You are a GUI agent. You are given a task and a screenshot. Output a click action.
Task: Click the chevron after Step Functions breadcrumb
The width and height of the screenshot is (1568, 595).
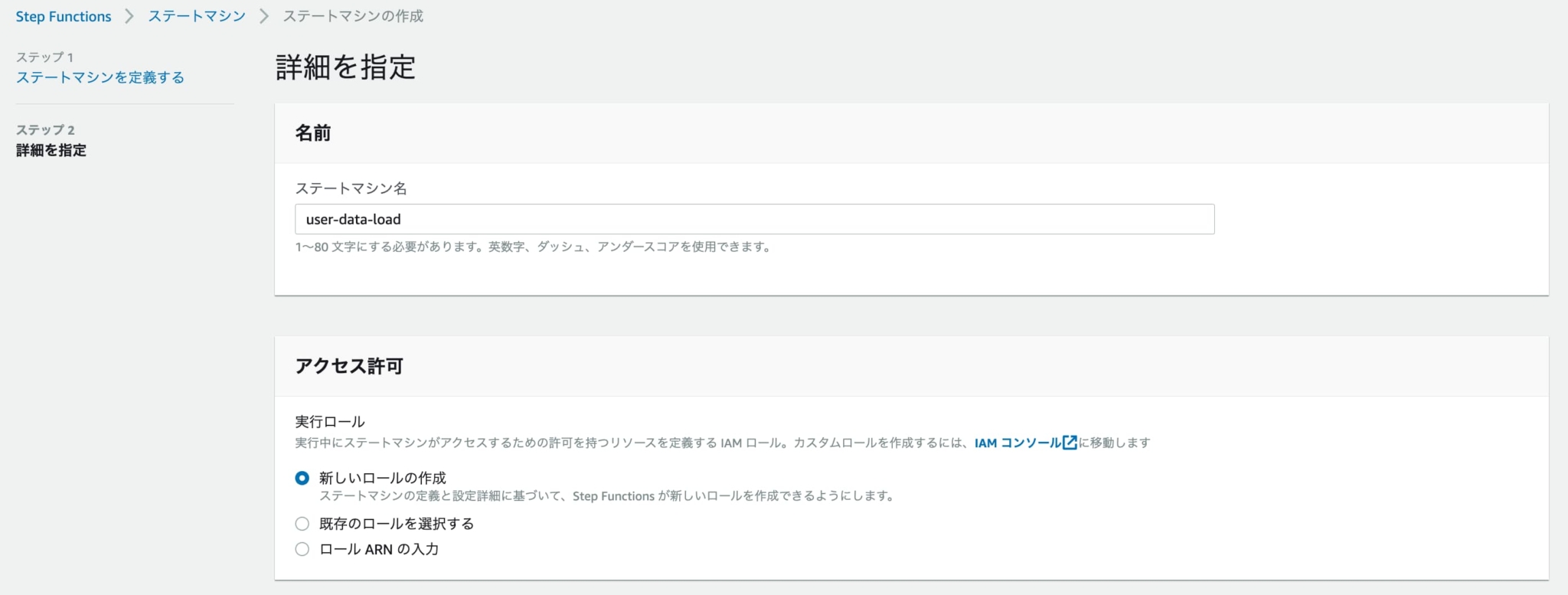pyautogui.click(x=129, y=16)
